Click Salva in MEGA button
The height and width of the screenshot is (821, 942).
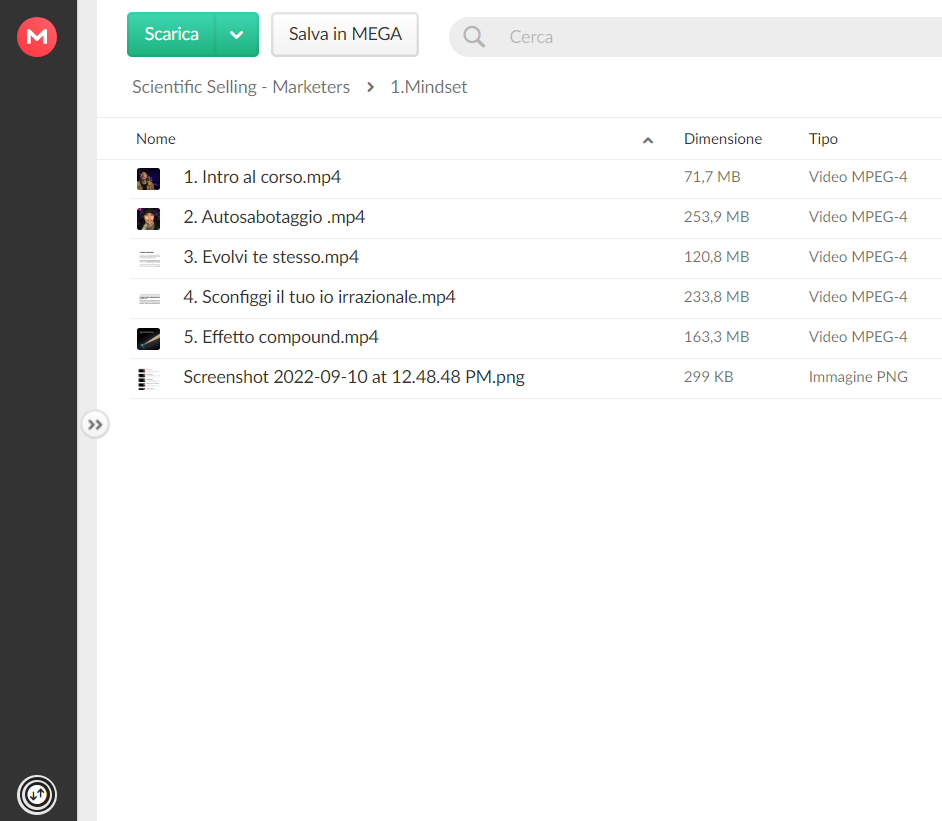pos(345,34)
